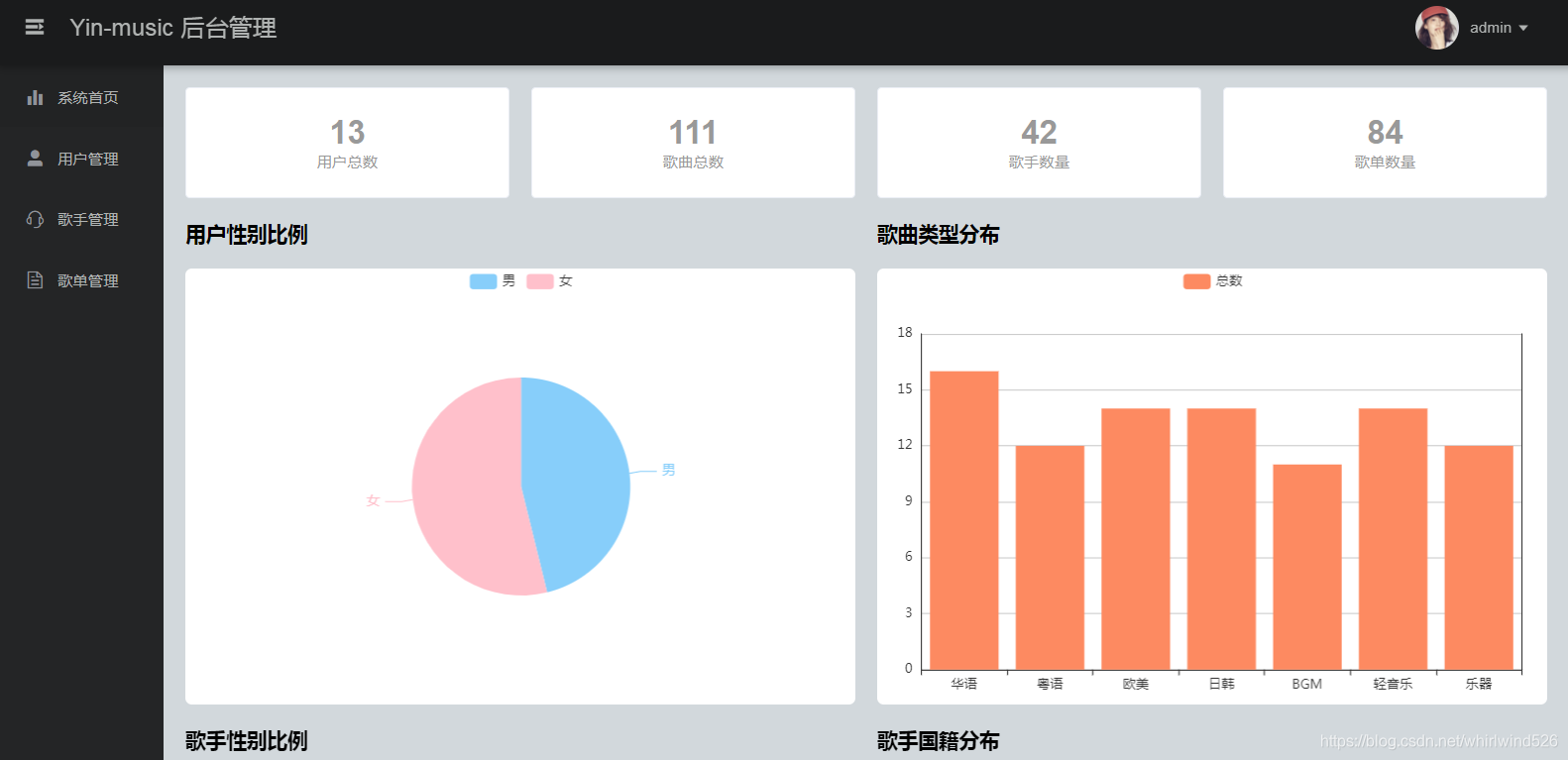Click the 华语 bar in the chart

tap(964, 520)
